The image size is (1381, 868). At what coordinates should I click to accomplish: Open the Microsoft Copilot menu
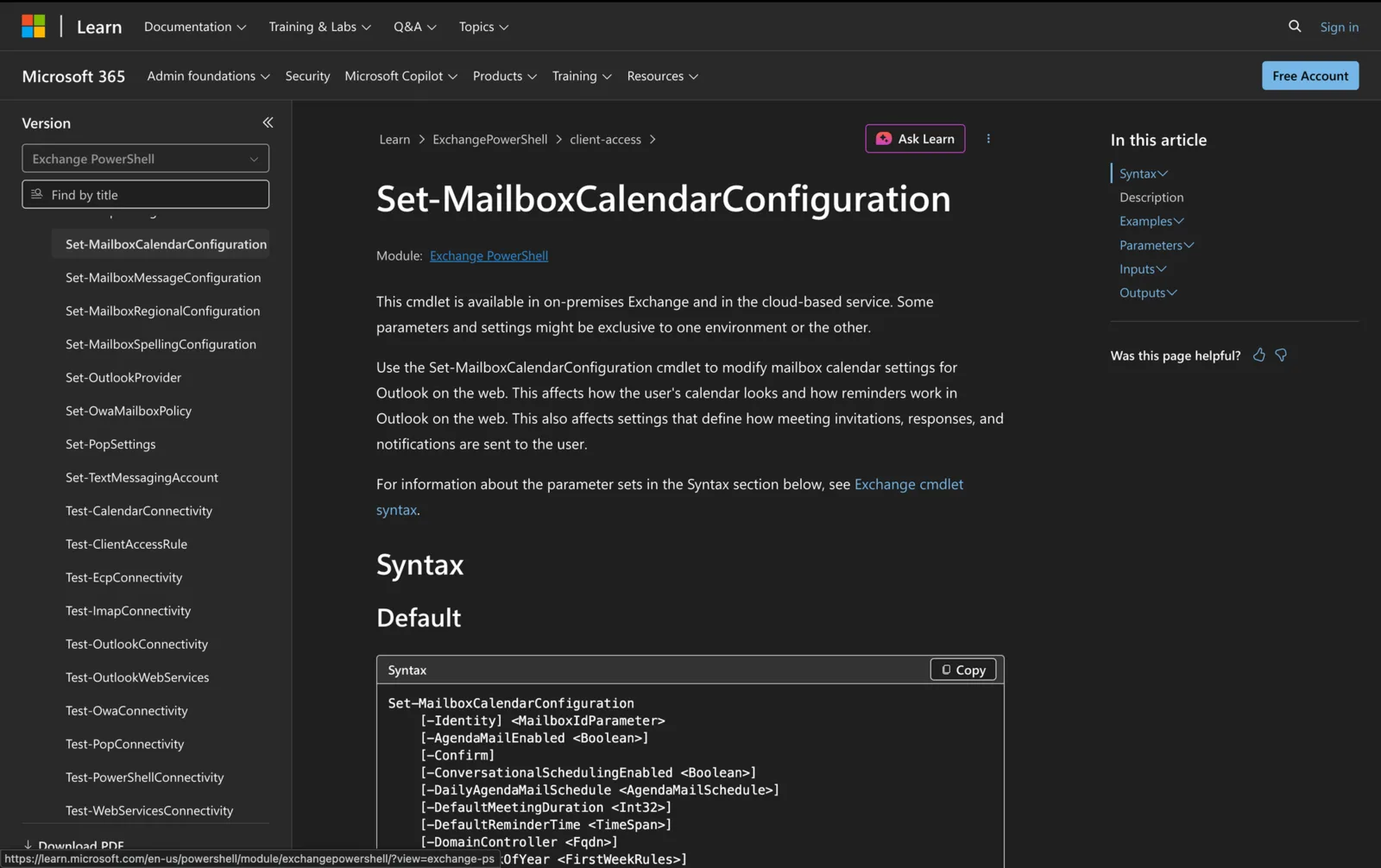[x=400, y=76]
